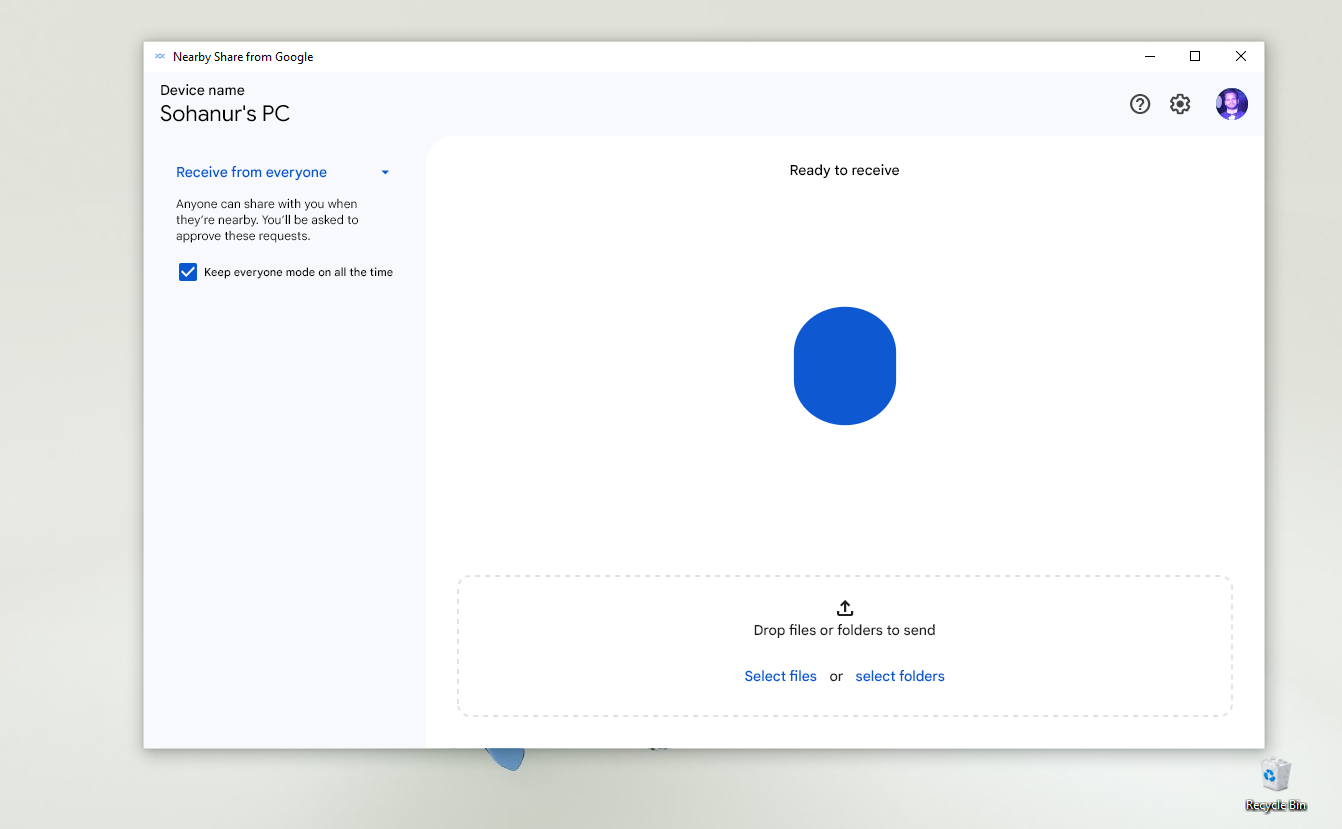Uncheck Keep everyone mode on all the time
1342x829 pixels.
[x=188, y=272]
